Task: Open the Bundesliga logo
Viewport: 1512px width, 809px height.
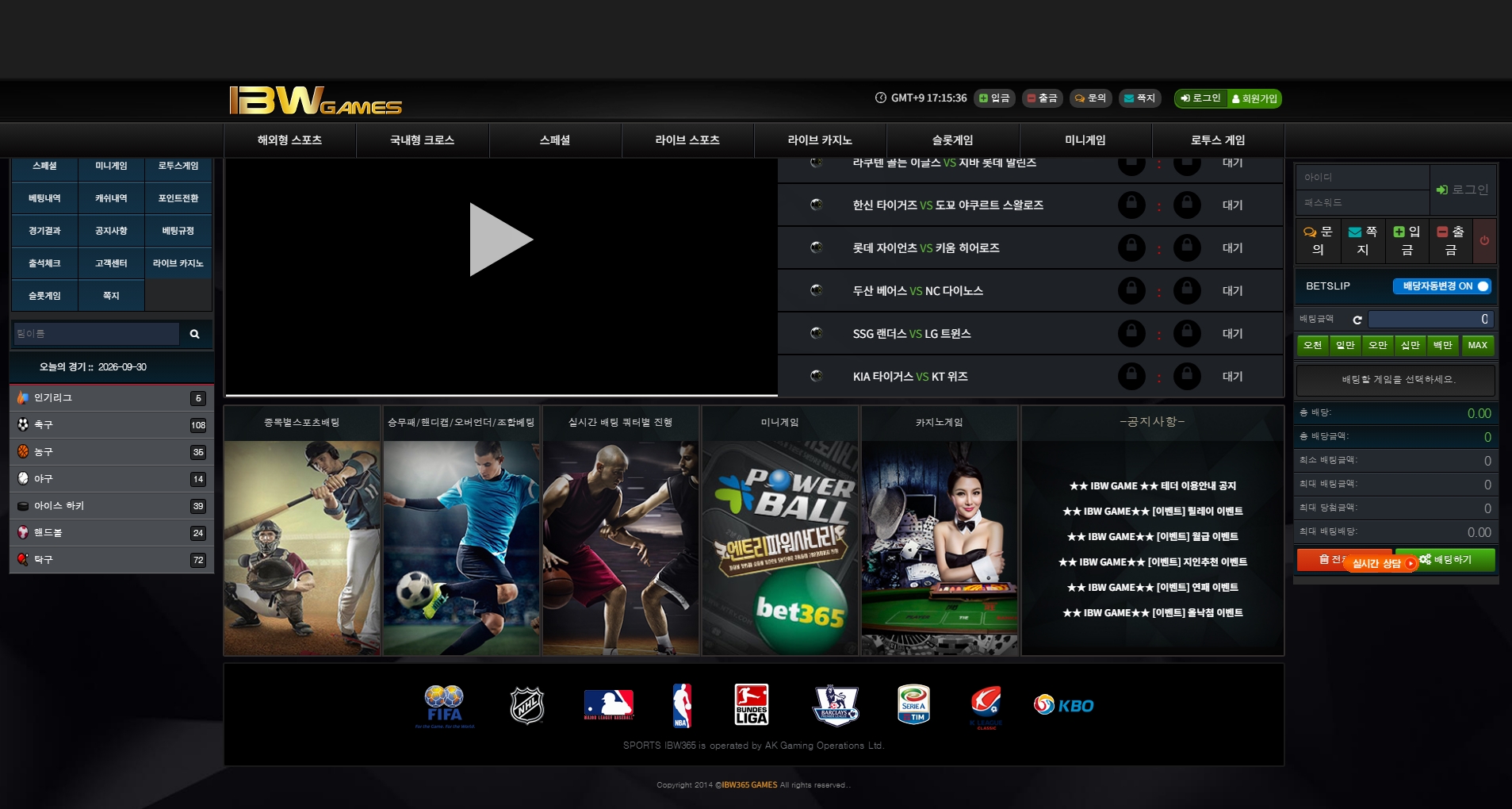Action: tap(751, 705)
